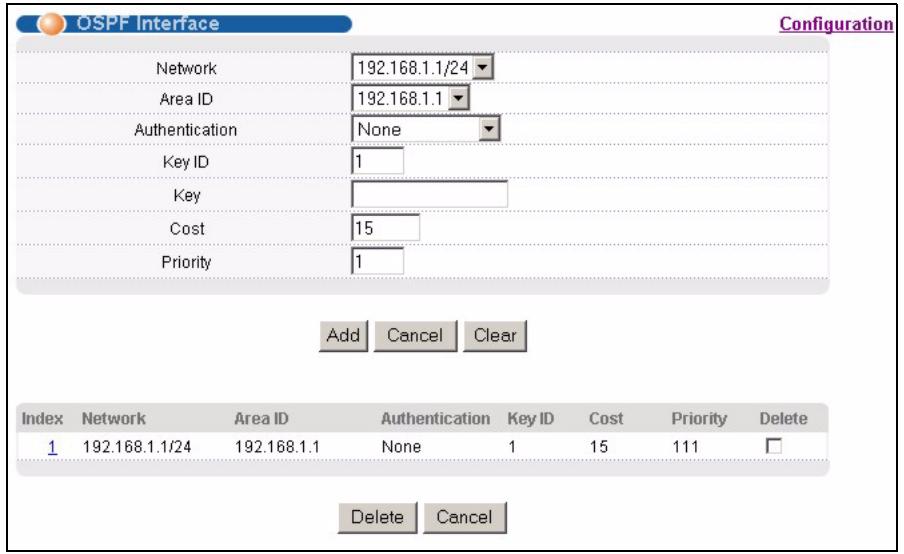Click the bottom Delete button
Image resolution: width=904 pixels, height=554 pixels.
coord(377,517)
